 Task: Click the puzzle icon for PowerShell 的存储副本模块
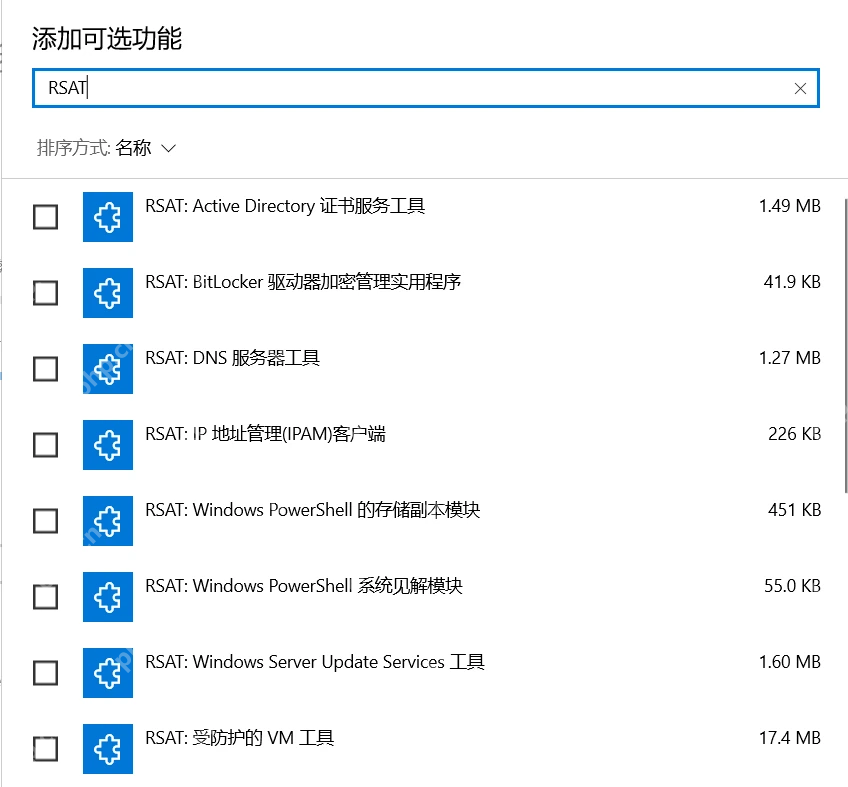coord(108,521)
